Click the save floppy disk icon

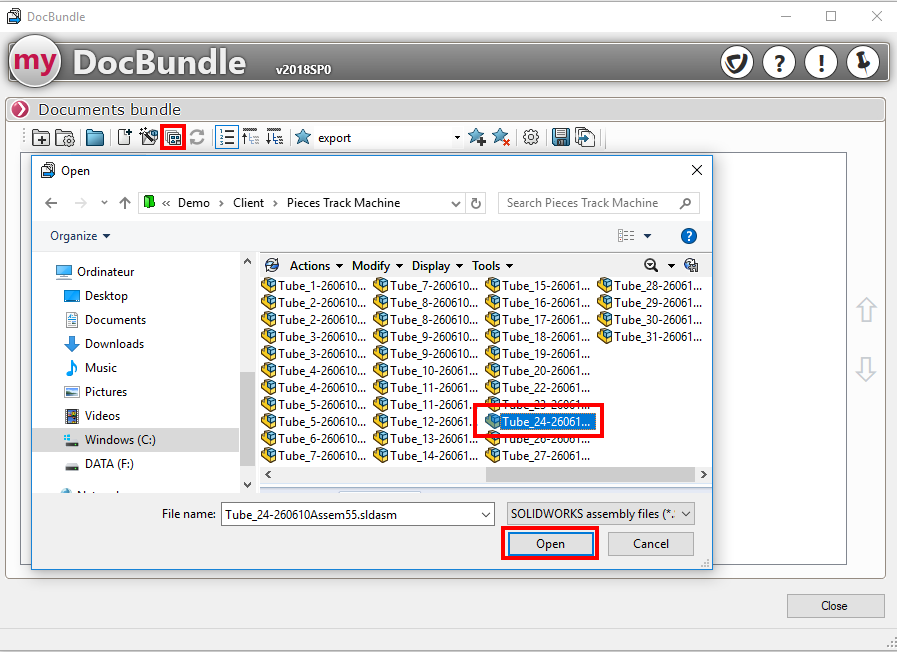(561, 138)
